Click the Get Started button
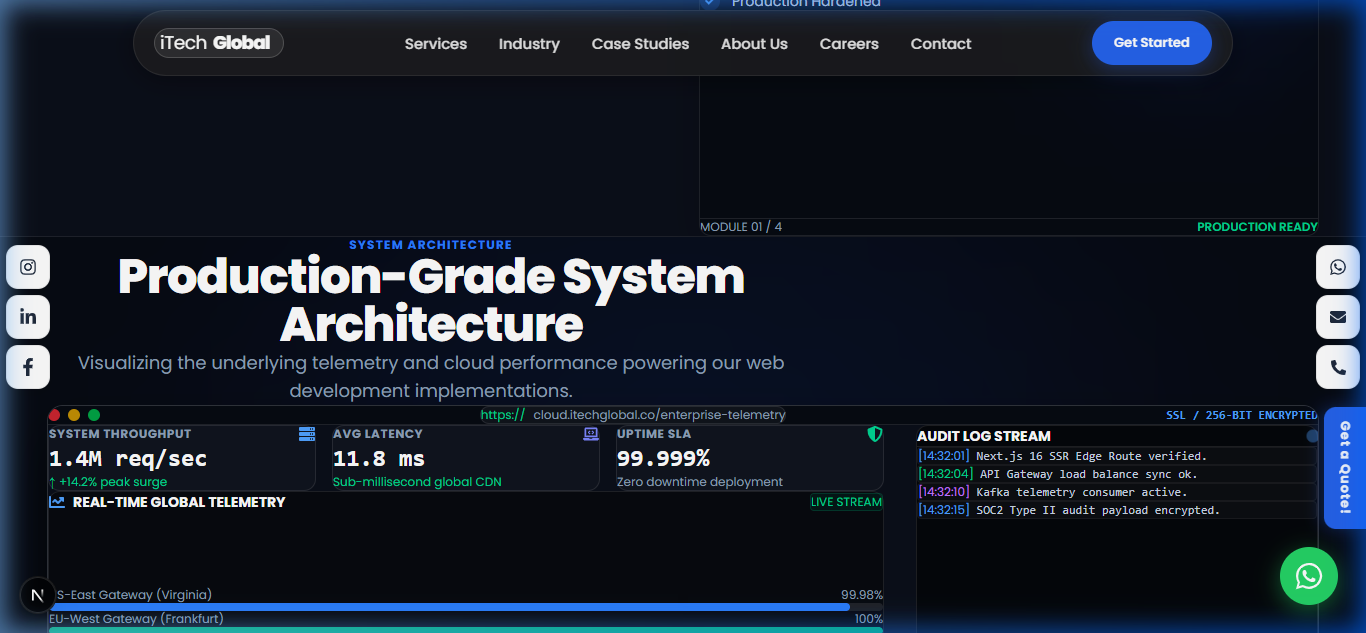This screenshot has height=633, width=1366. (1152, 43)
